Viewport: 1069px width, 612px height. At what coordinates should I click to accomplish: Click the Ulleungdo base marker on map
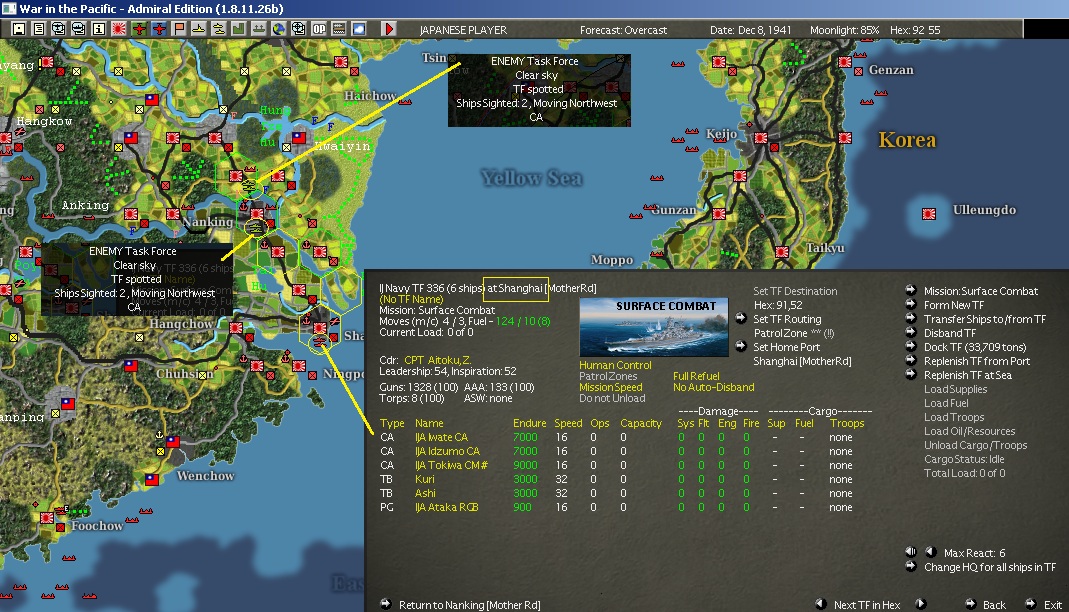pyautogui.click(x=929, y=214)
